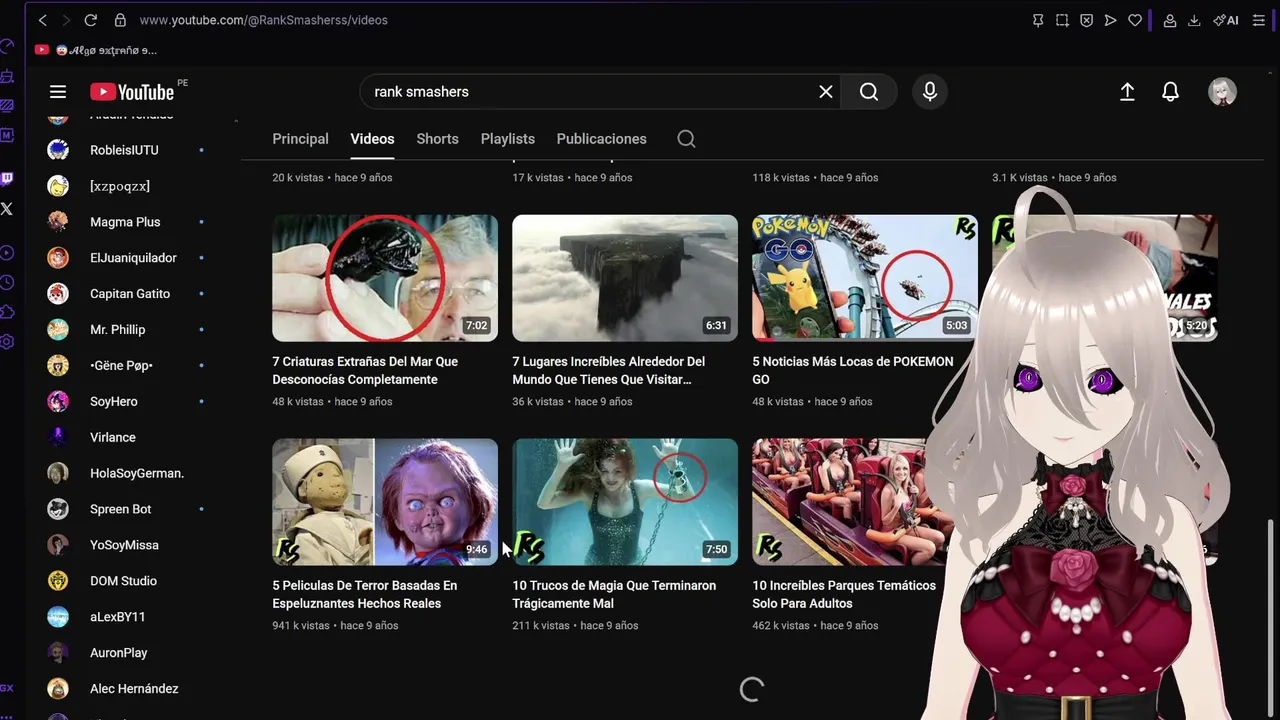This screenshot has width=1280, height=720.
Task: Play '7 Lugares Increíbles' floating island thumbnail
Action: [625, 278]
